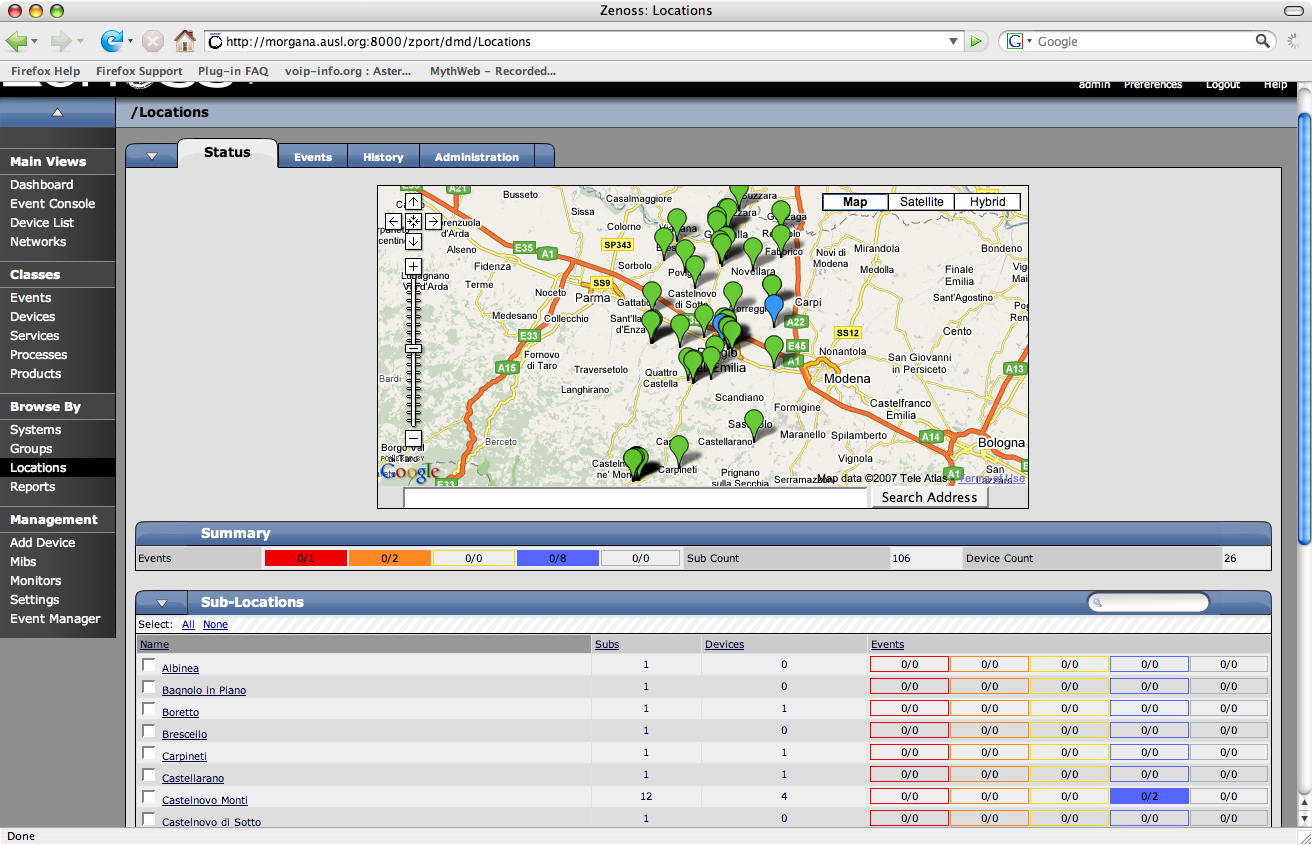Zoom out the map with minus button

tap(413, 437)
